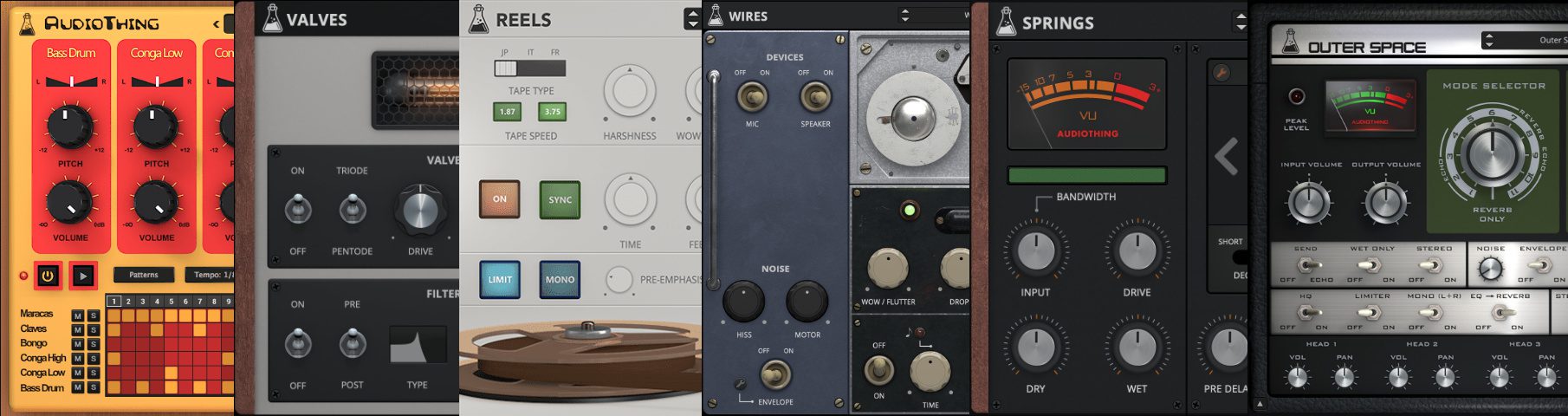Click the orange ON button in Reels
This screenshot has width=1568, height=416.
pos(500,198)
